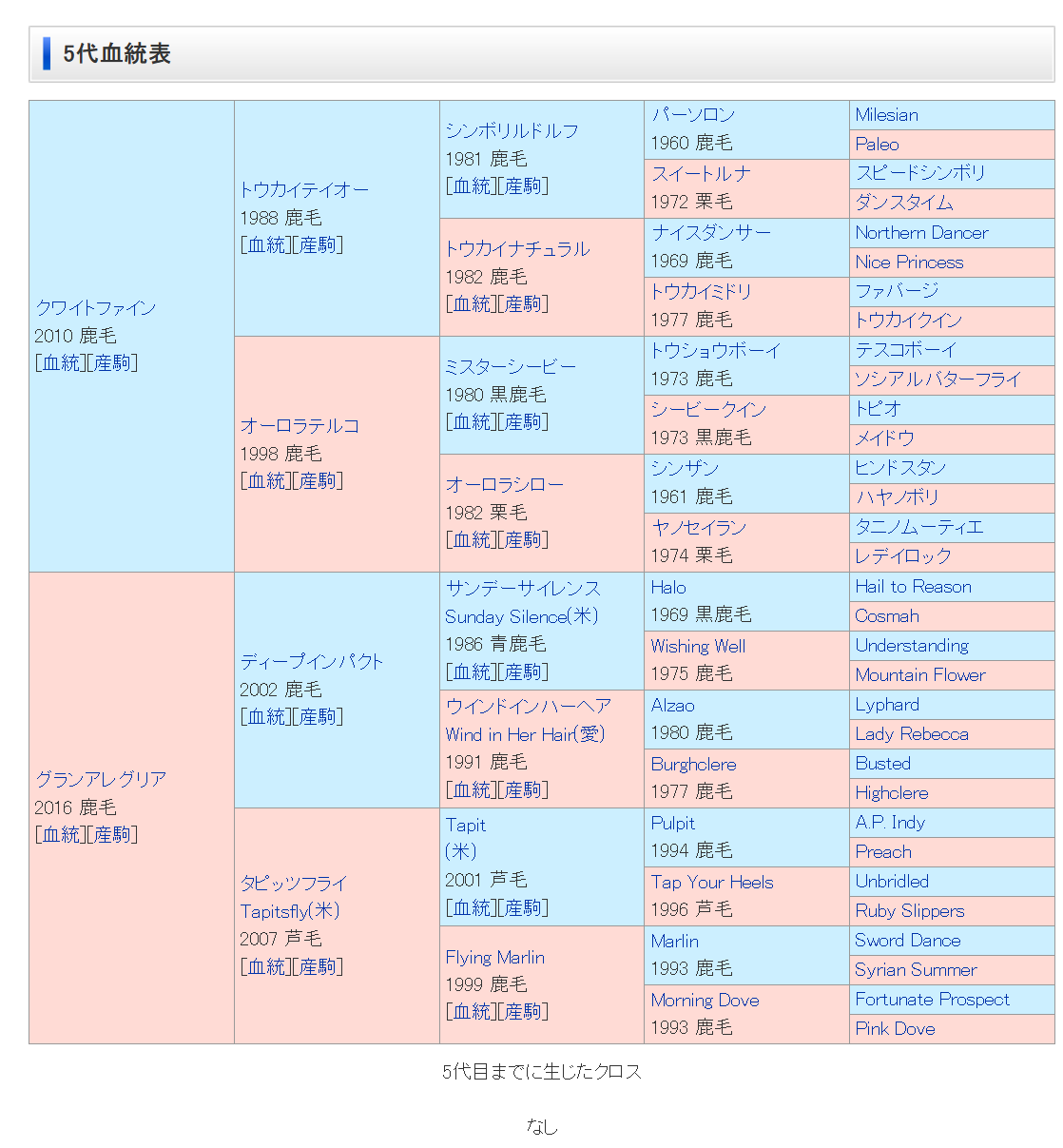Open the トウカイテイオー horse link
1063x1148 pixels.
304,189
